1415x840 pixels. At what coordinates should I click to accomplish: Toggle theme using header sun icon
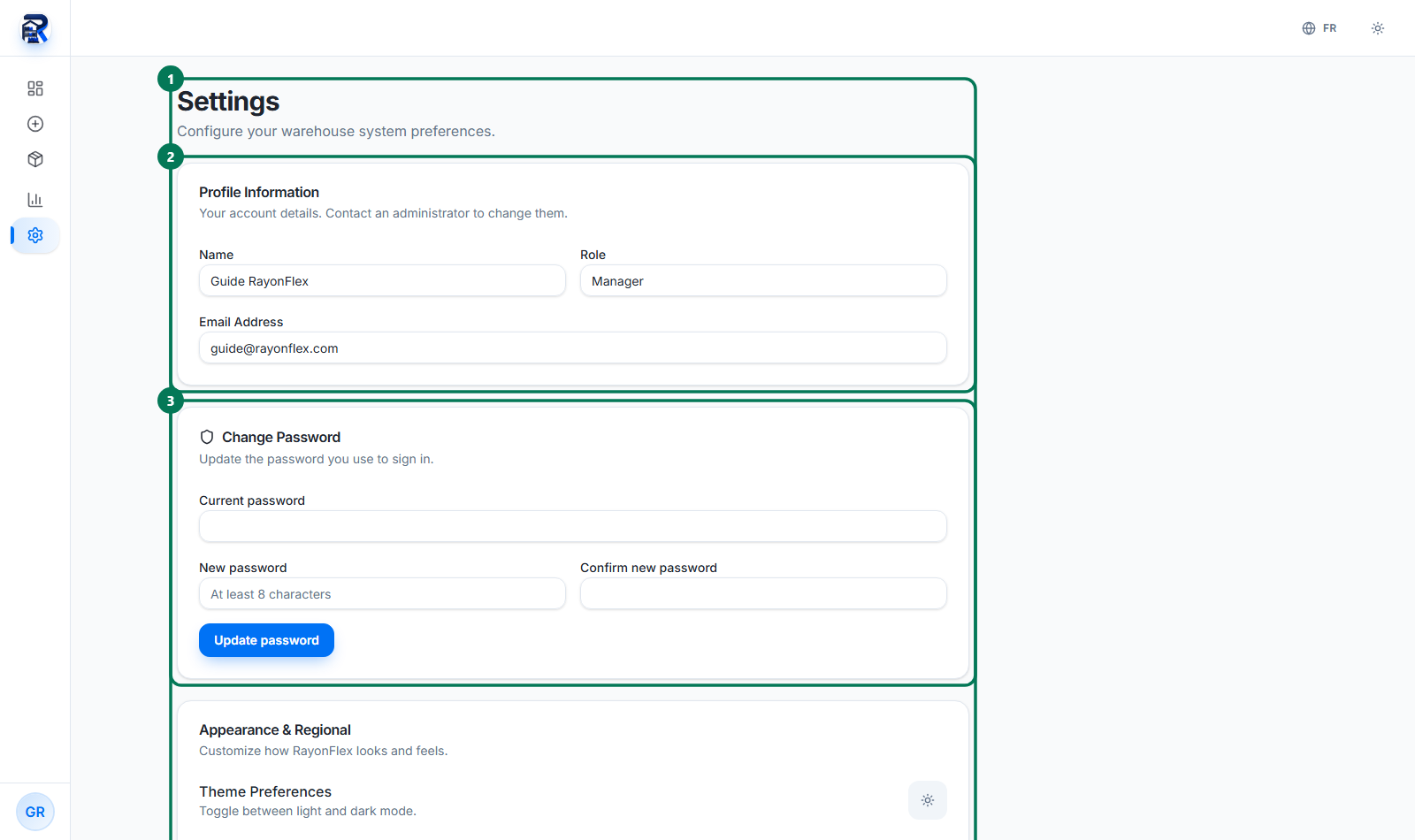[1378, 28]
